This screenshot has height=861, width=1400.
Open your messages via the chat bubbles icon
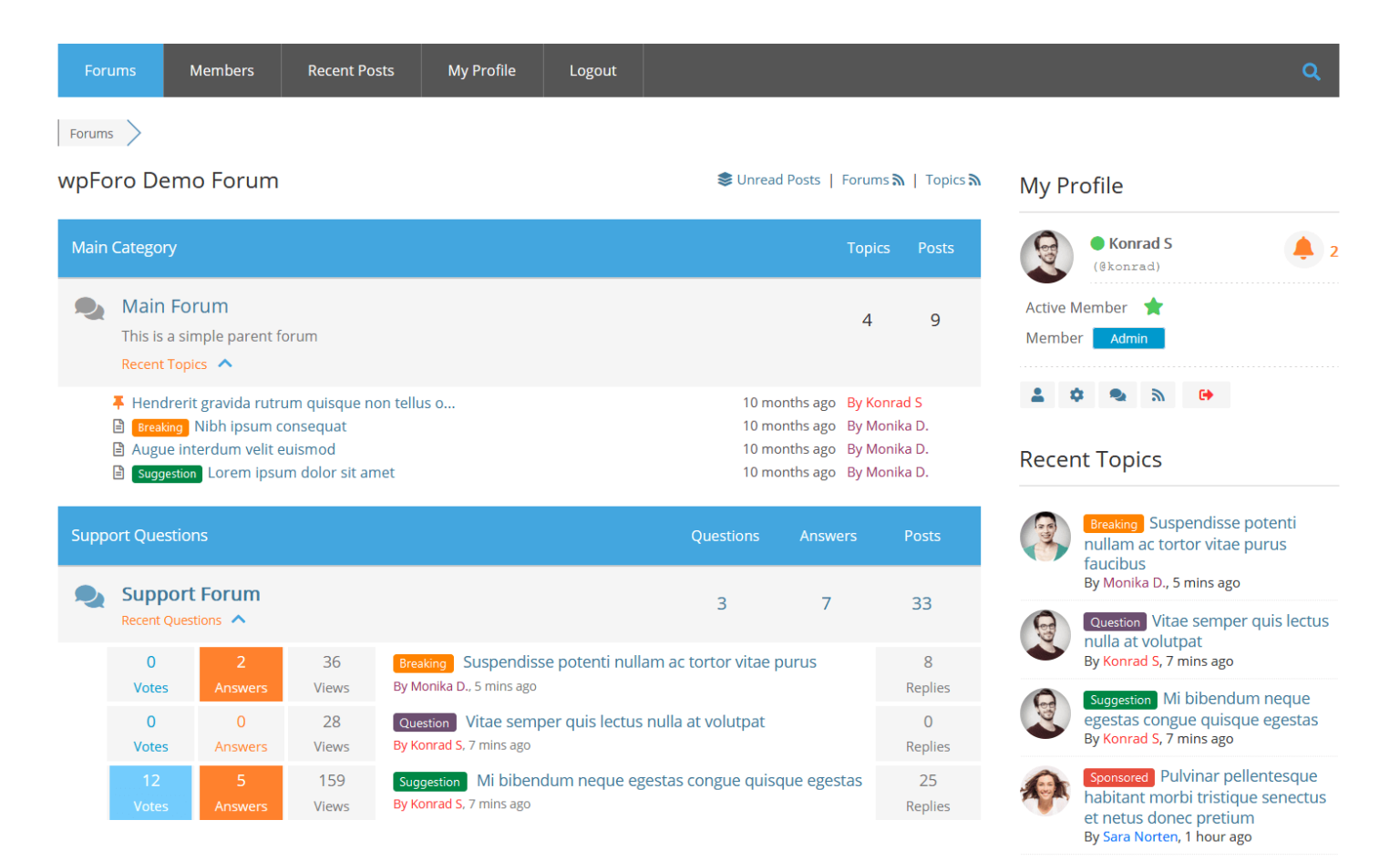(x=1117, y=395)
